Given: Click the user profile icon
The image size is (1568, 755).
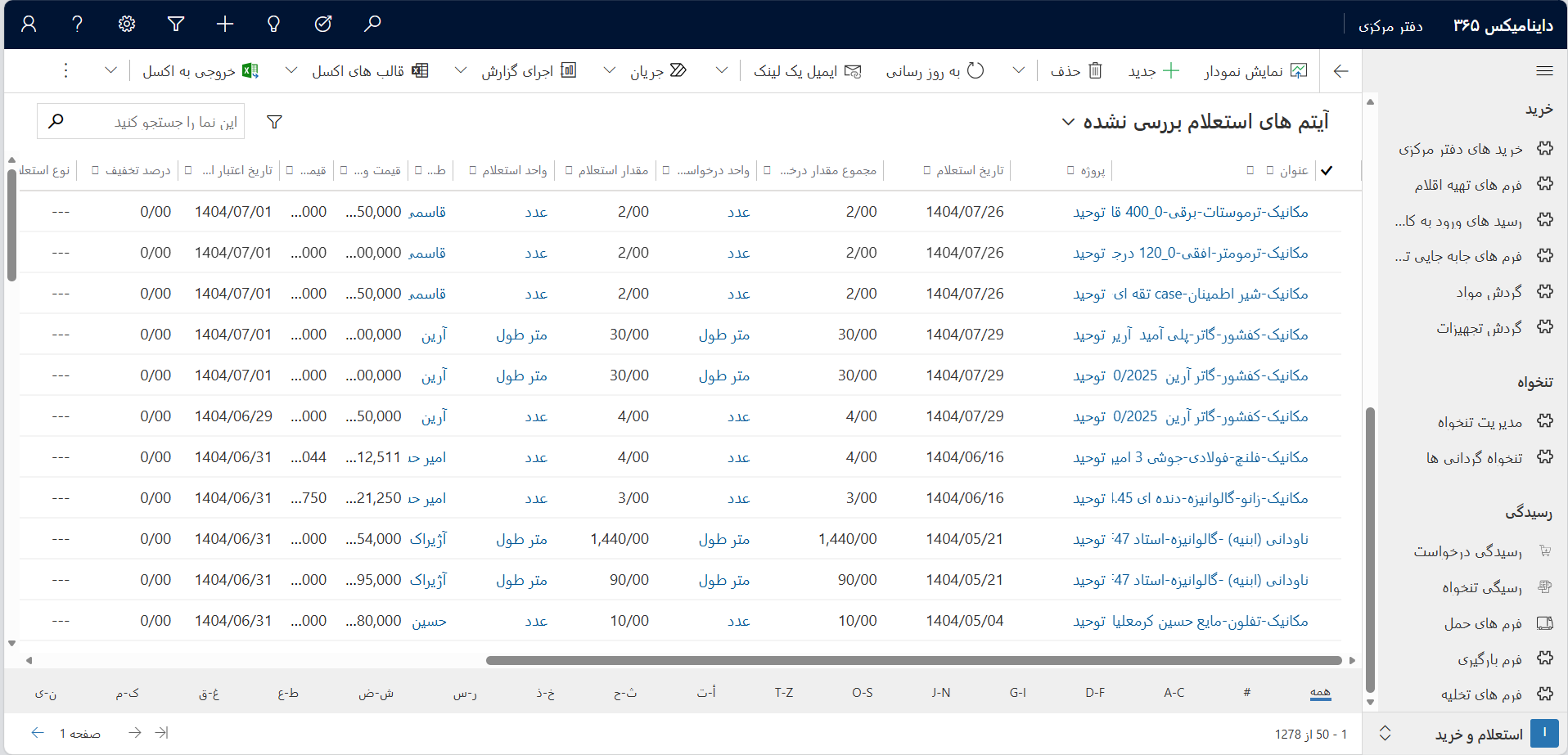Looking at the screenshot, I should pos(29,24).
